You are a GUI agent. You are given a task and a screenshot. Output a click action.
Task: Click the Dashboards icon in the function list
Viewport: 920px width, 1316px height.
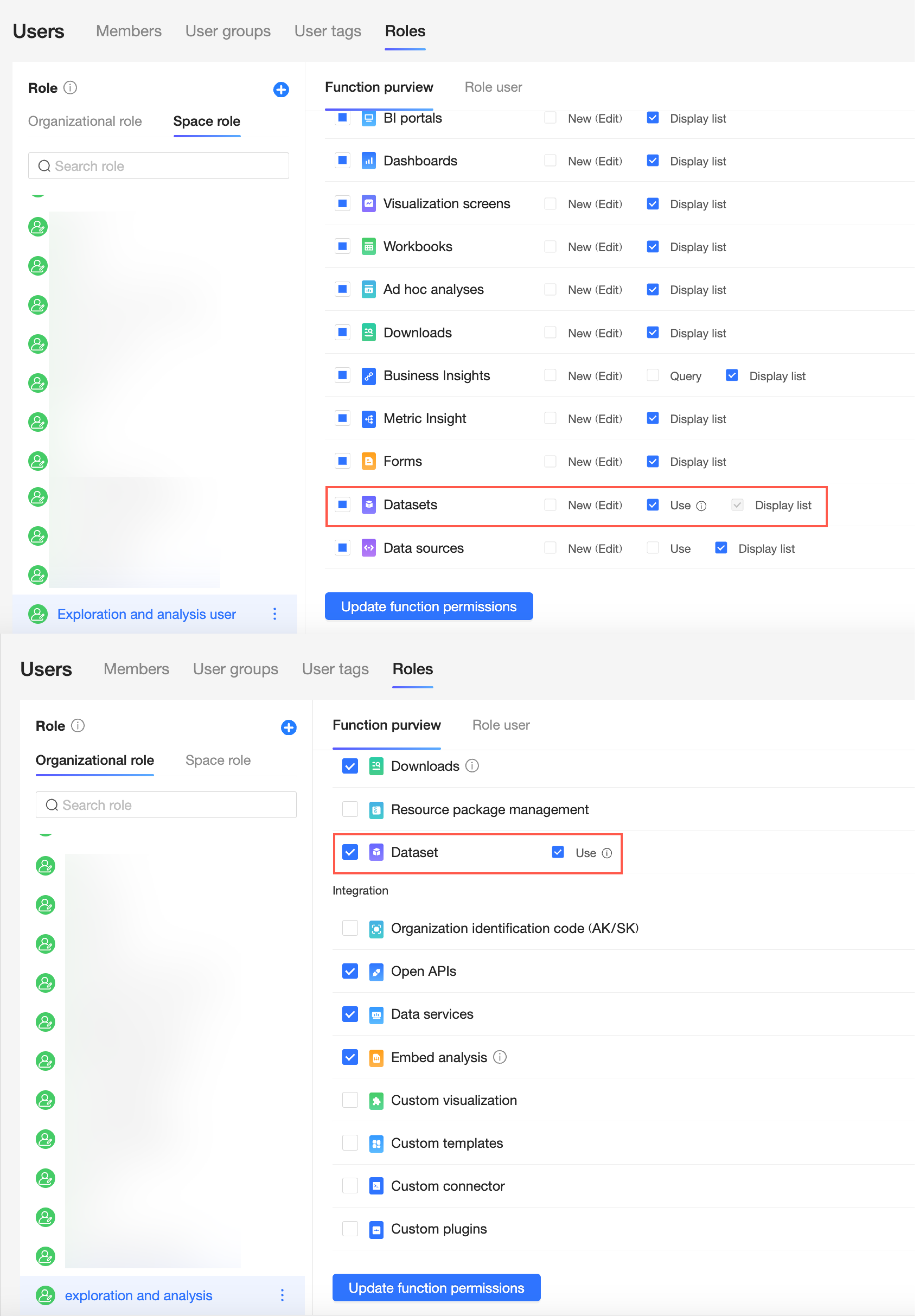pyautogui.click(x=369, y=161)
